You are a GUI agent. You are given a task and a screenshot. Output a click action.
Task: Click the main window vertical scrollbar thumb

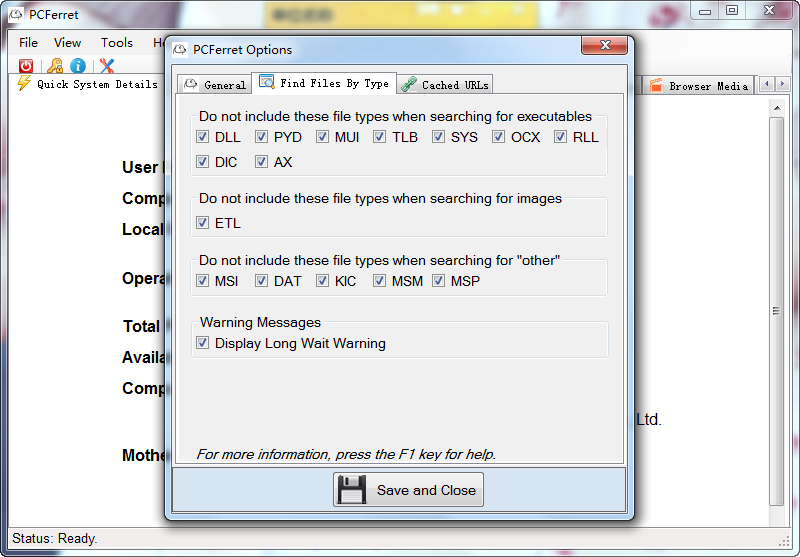tap(777, 311)
